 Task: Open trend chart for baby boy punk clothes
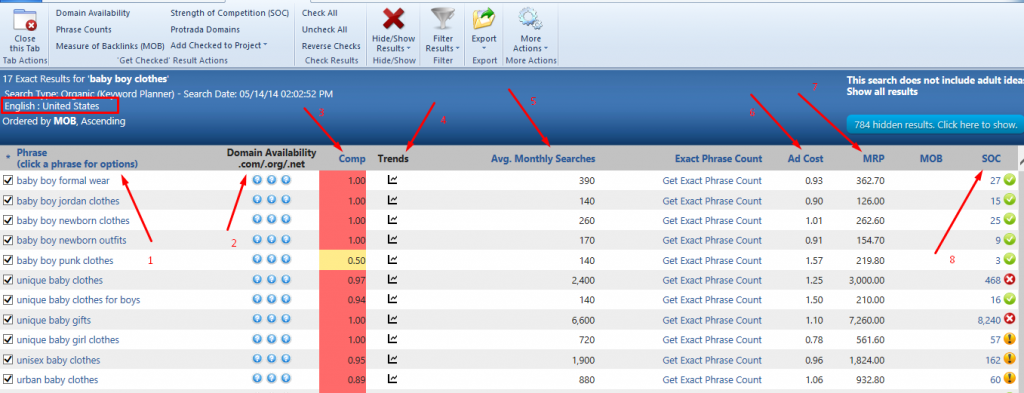click(392, 260)
